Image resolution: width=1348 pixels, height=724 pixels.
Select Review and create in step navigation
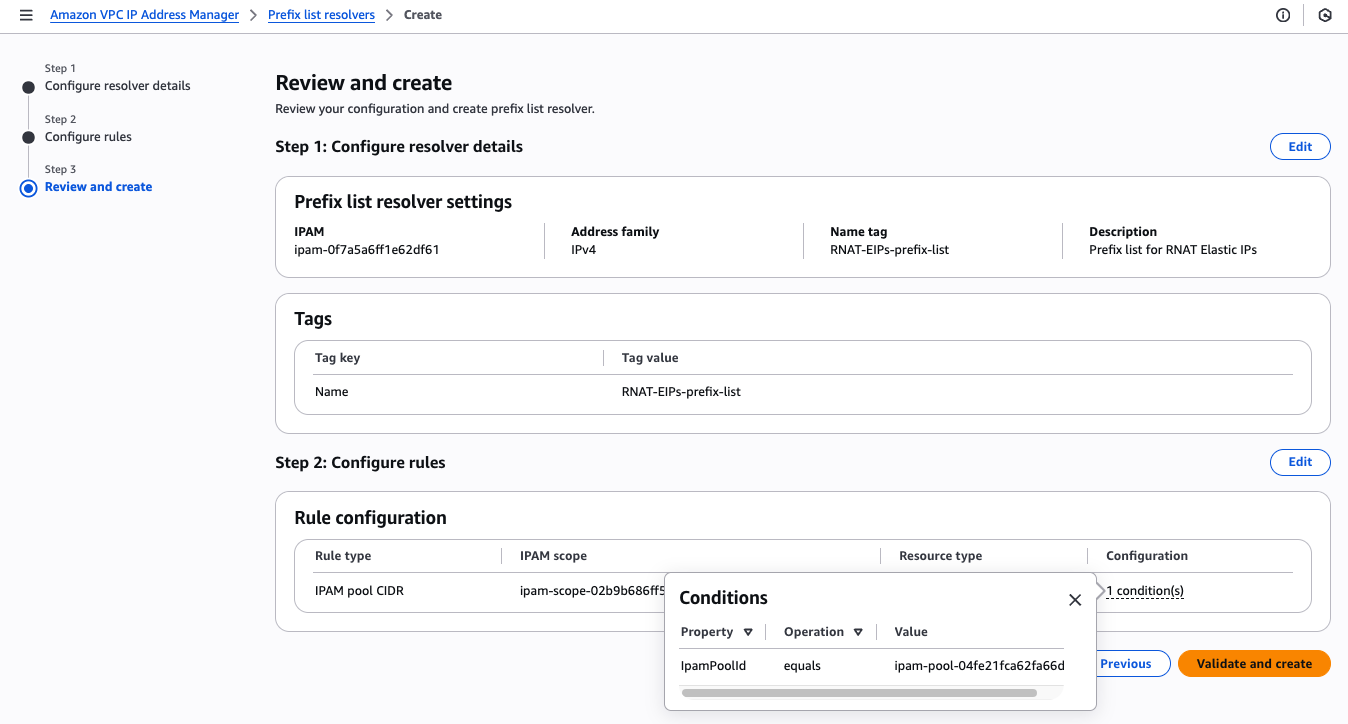coord(98,186)
